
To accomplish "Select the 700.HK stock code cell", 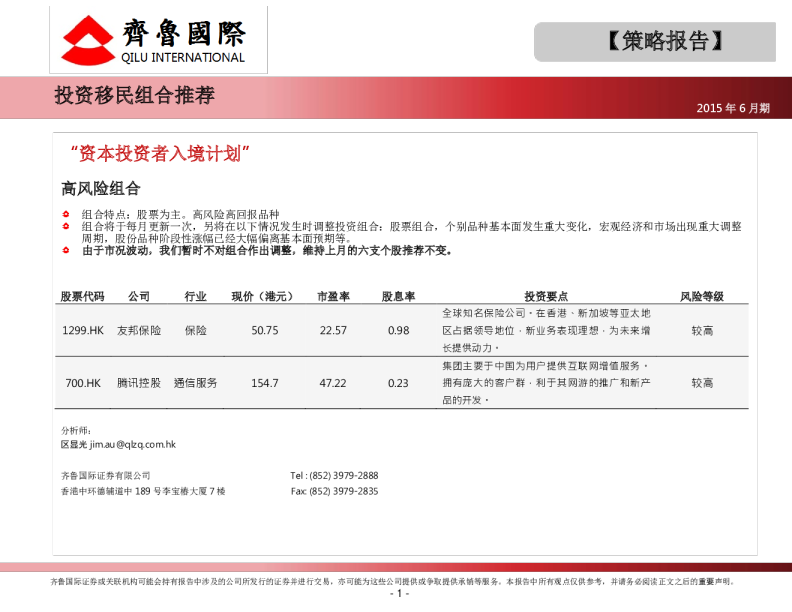I will [x=83, y=383].
